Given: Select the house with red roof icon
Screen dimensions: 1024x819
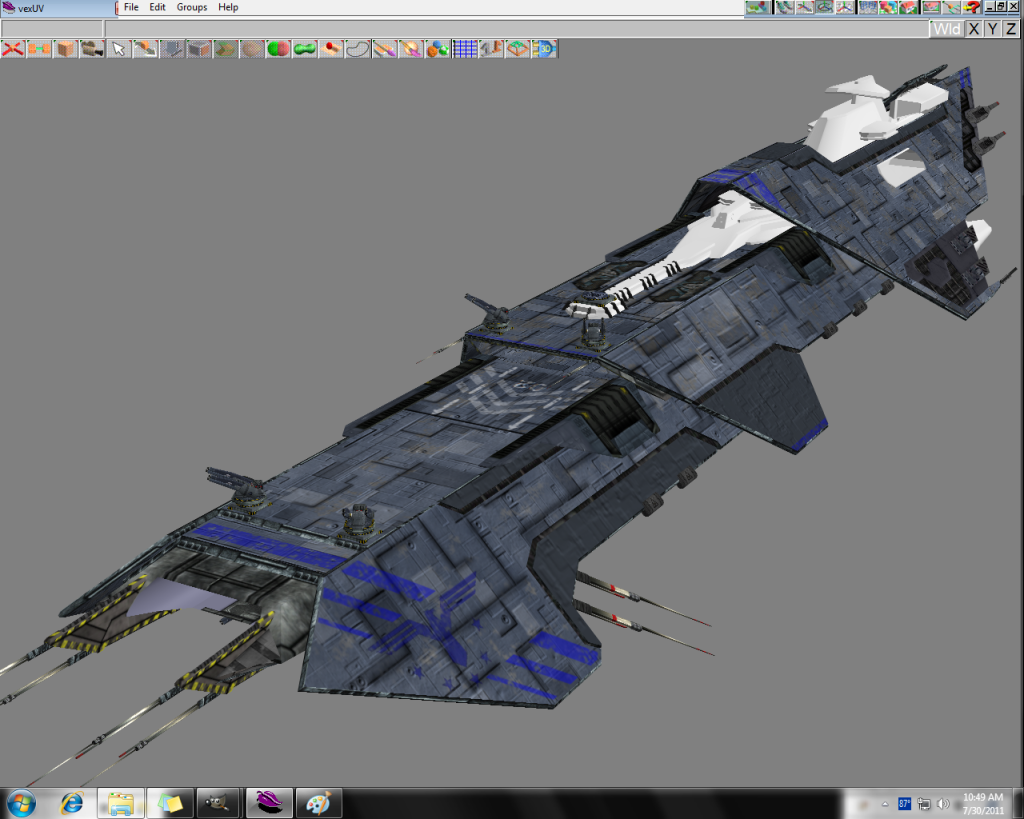Looking at the screenshot, I should click(x=908, y=7).
